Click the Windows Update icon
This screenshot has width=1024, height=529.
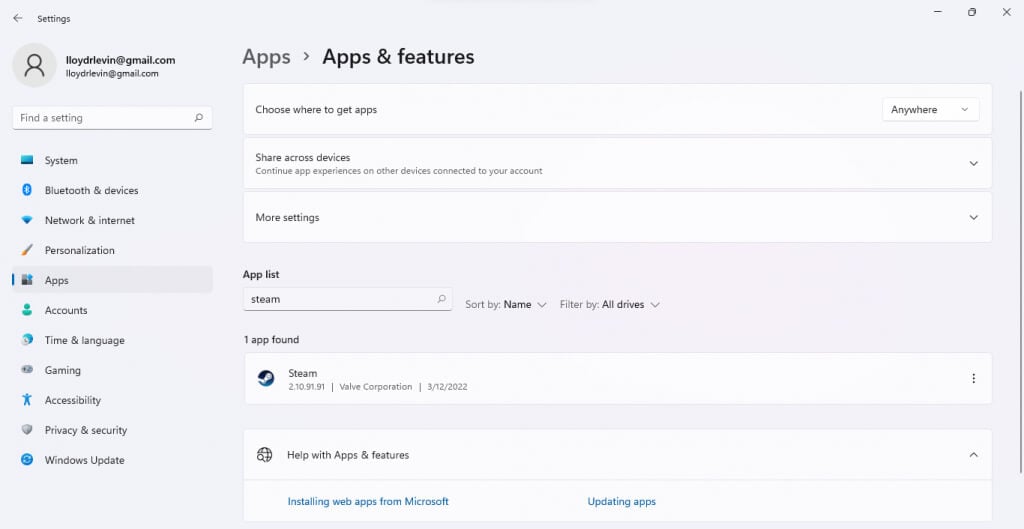27,460
